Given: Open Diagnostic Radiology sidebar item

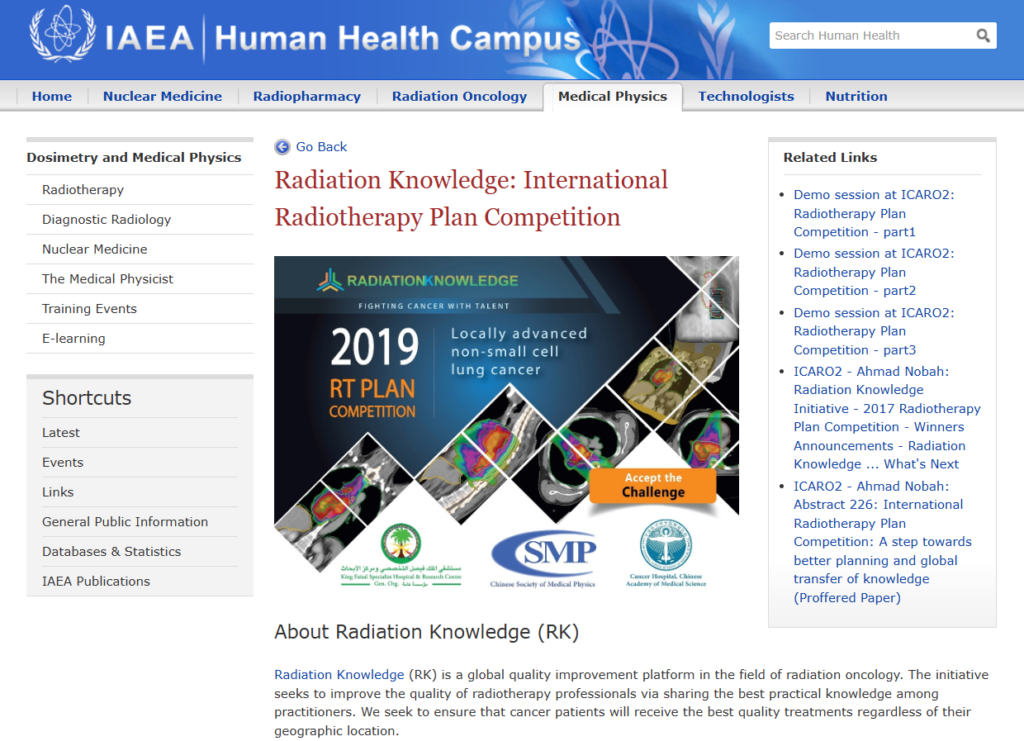Looking at the screenshot, I should click(106, 220).
